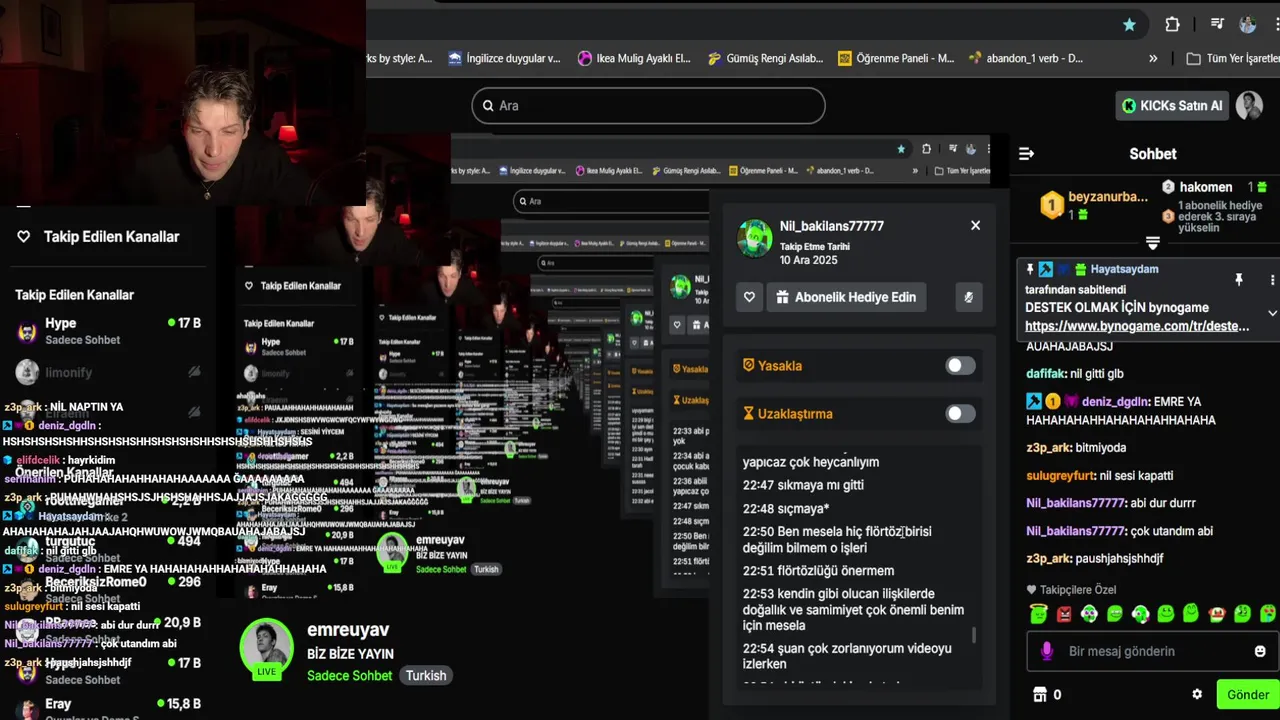The image size is (1280, 720).
Task: Open browser media control icon
Action: [x=1217, y=25]
